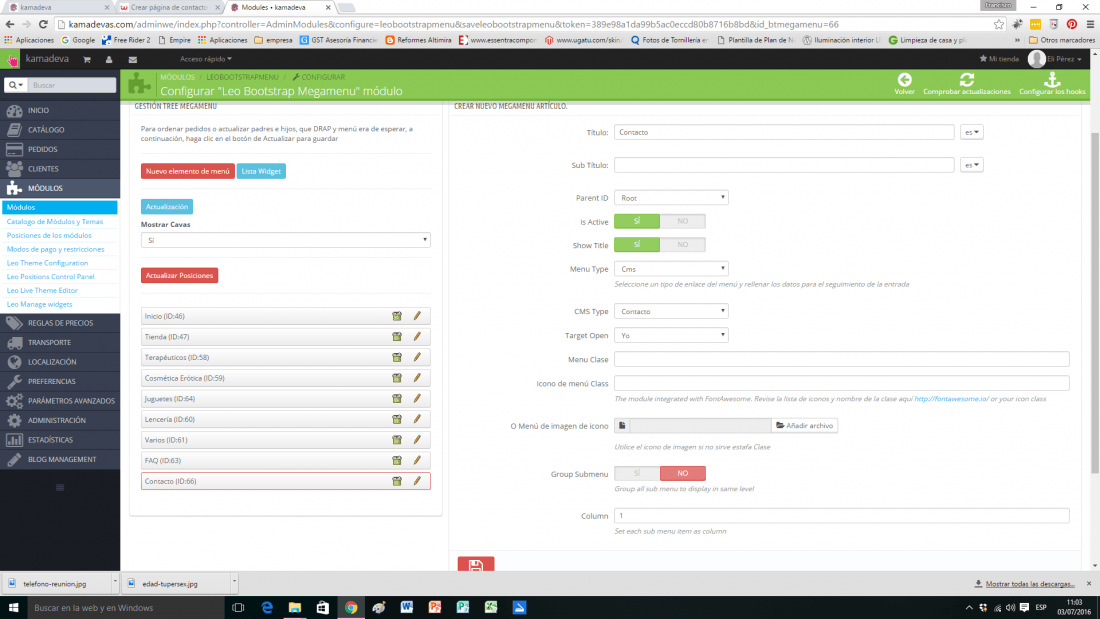
Task: Click the edit pencil for Inicio (ID:46)
Action: pos(417,316)
